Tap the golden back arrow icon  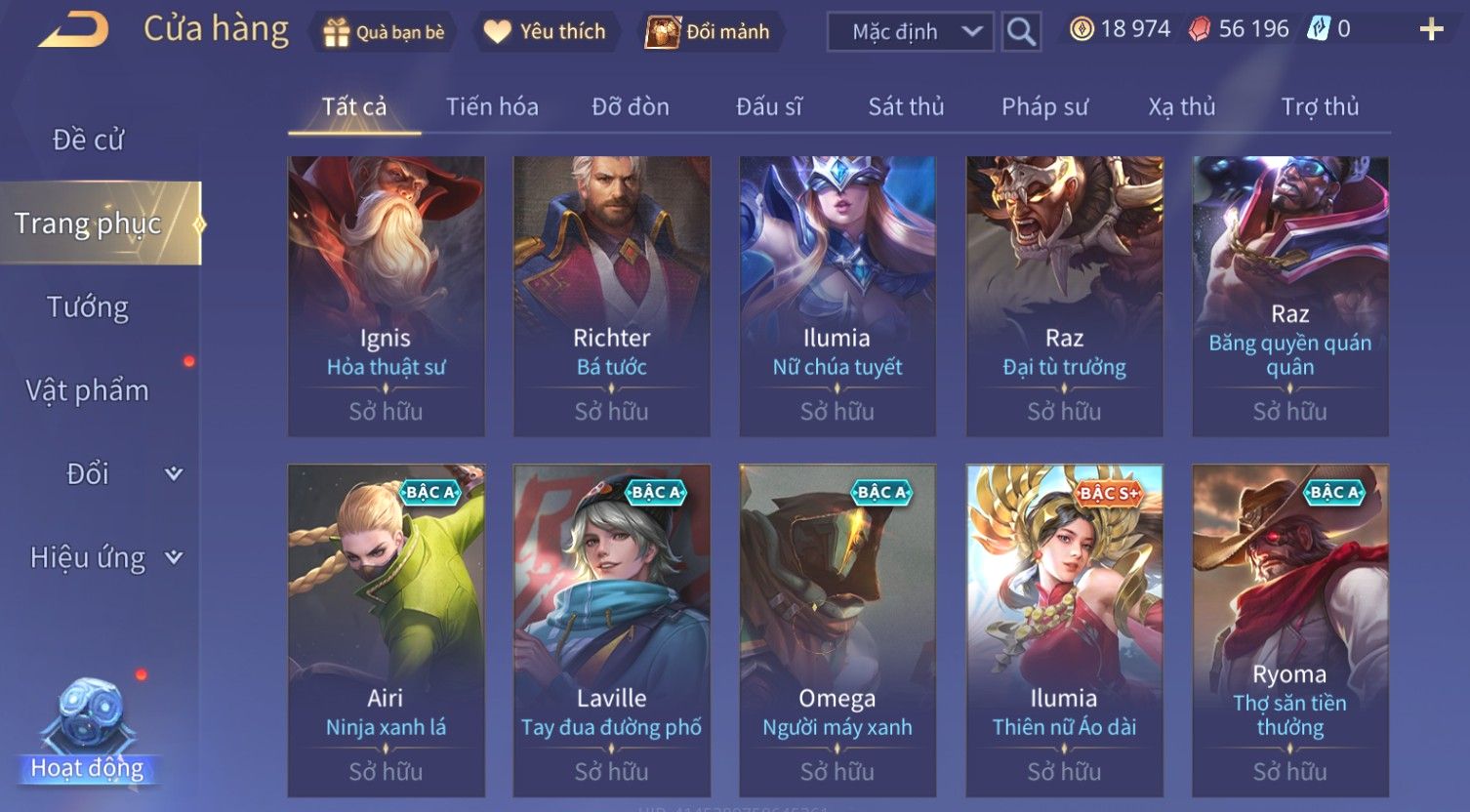pos(74,29)
